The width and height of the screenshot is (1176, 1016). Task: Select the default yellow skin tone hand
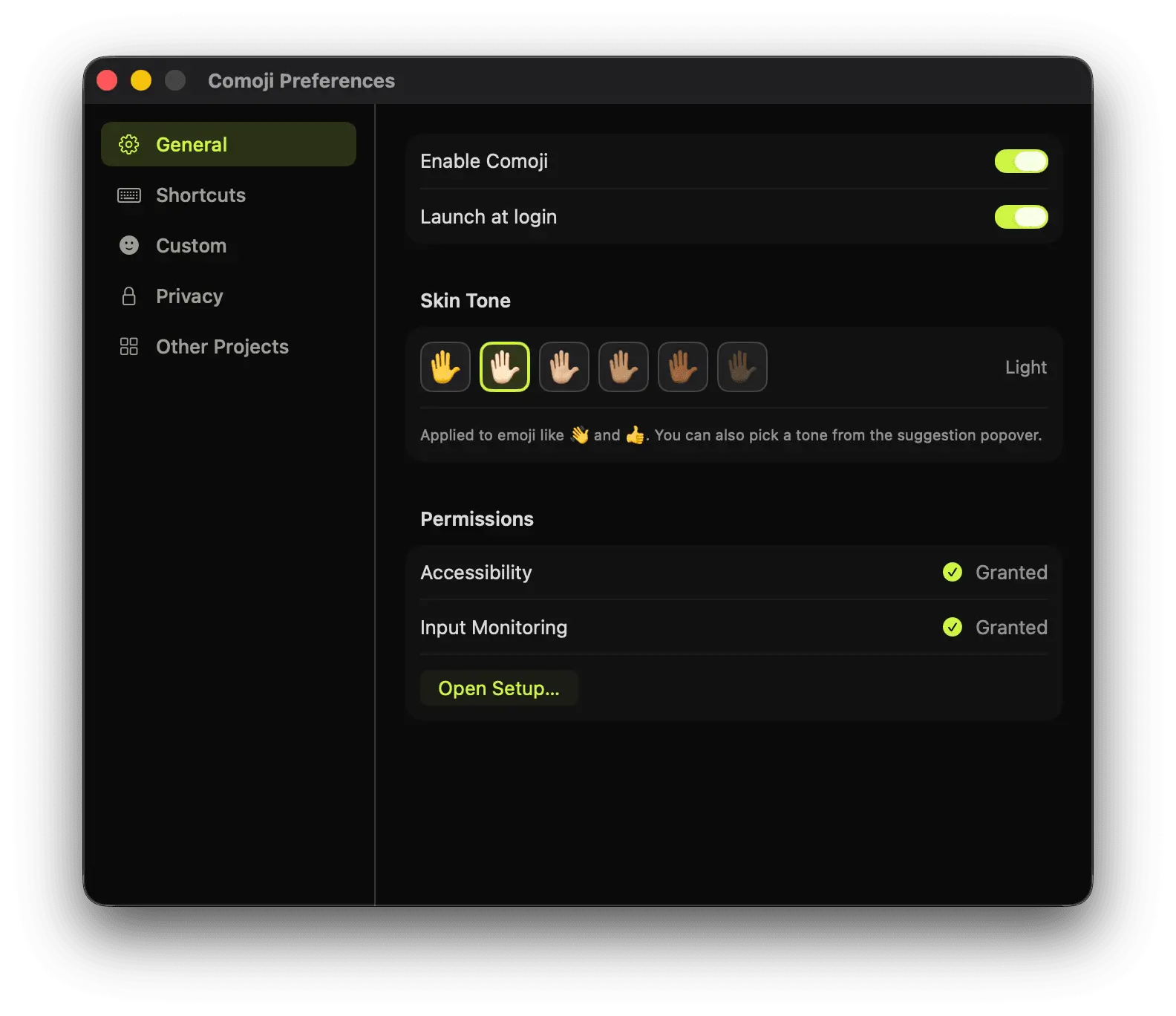445,367
